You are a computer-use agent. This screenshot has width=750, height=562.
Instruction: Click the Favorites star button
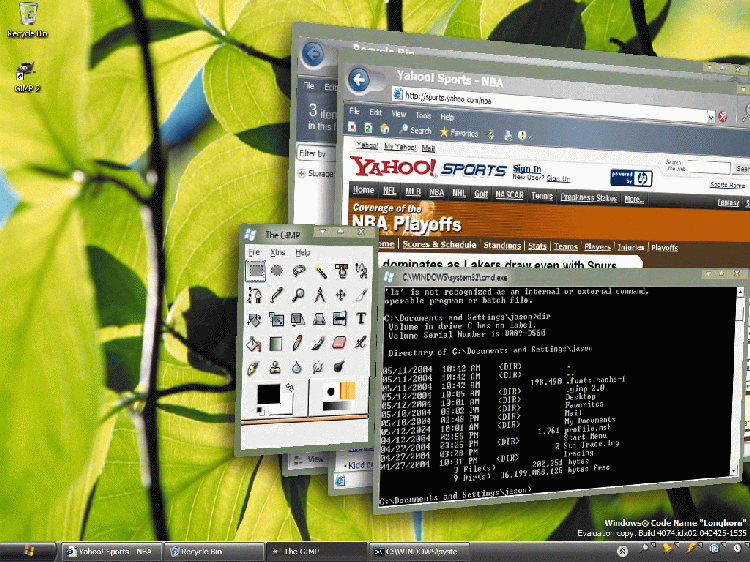coord(459,132)
